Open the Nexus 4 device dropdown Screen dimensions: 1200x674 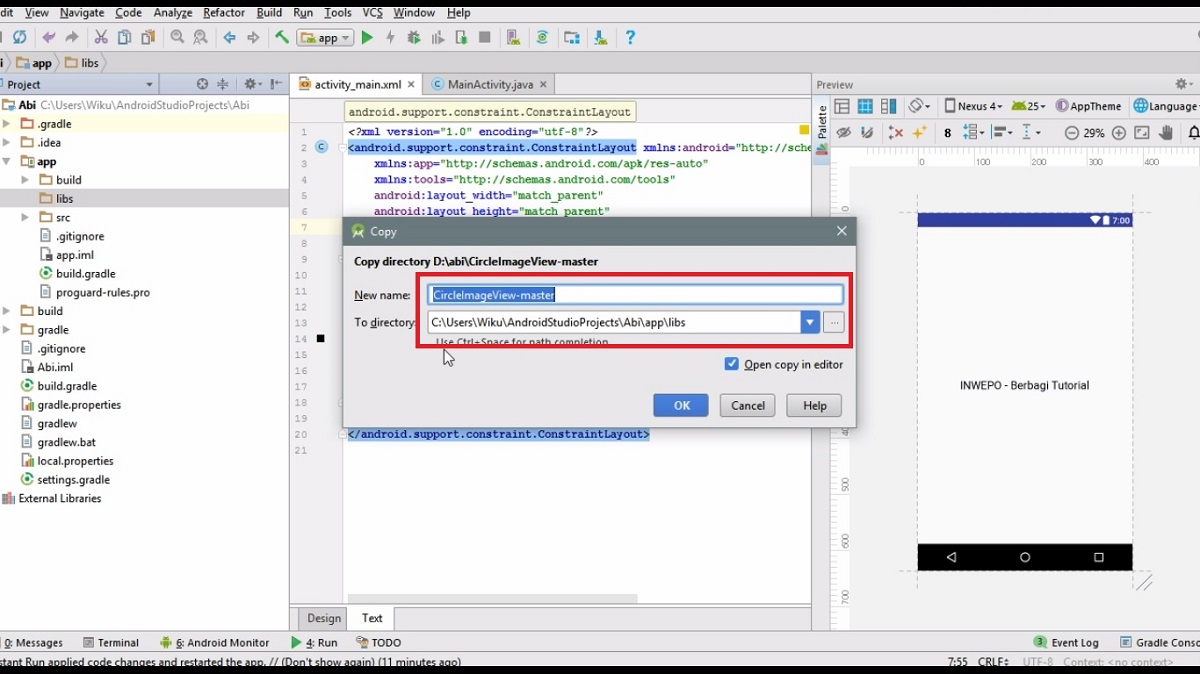[x=975, y=105]
